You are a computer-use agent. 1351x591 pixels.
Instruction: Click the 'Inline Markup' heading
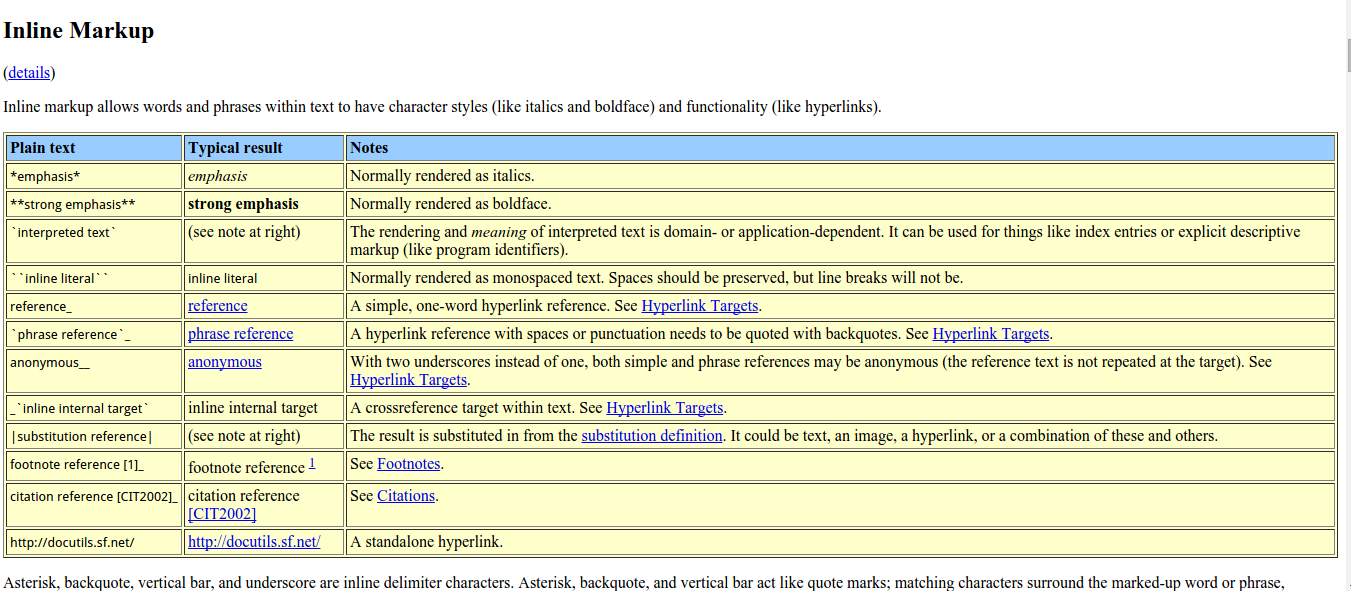tap(79, 31)
